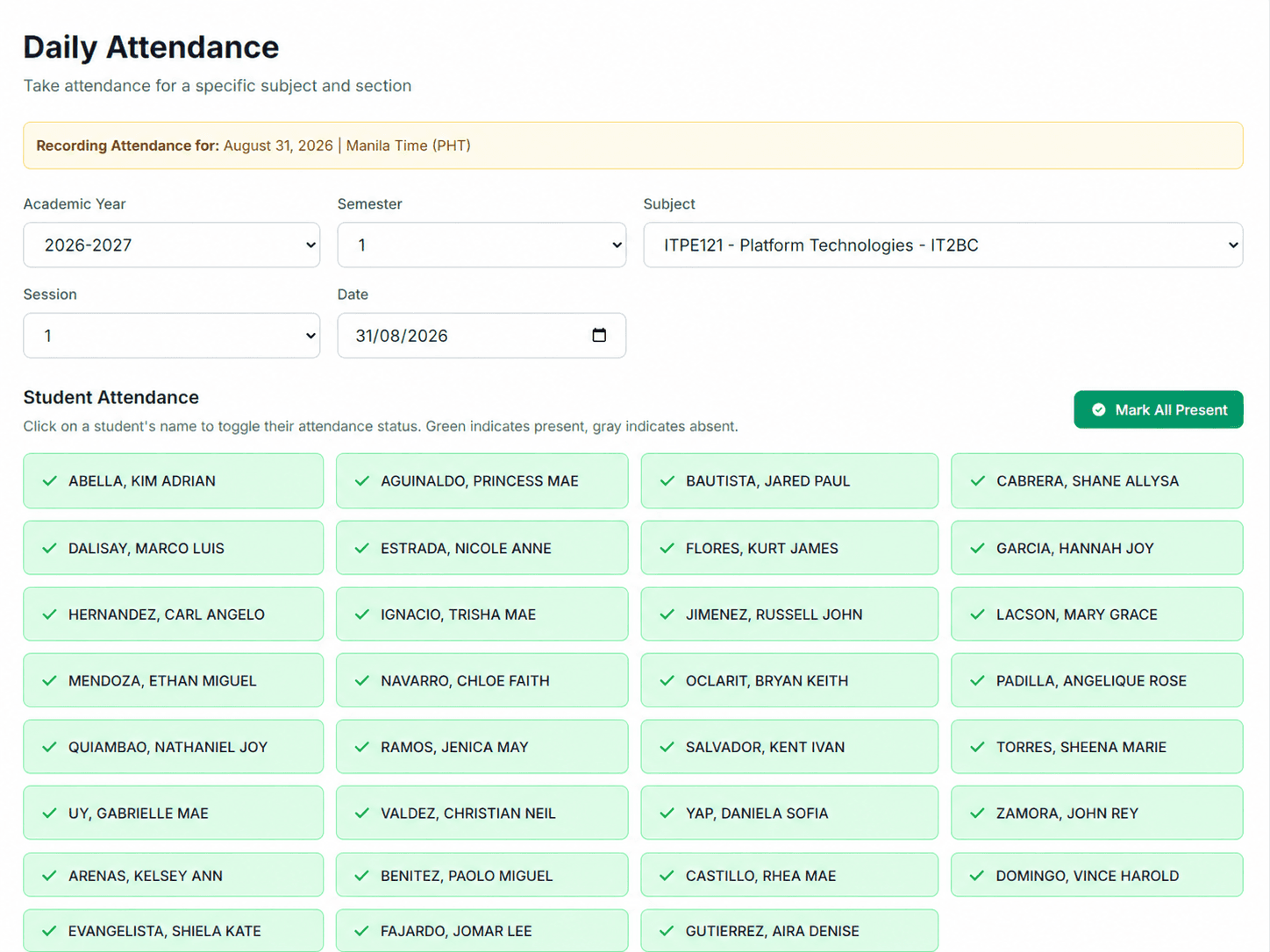The image size is (1270, 952).
Task: Toggle attendance for BAUTISTA, JARED PAUL
Action: [789, 480]
